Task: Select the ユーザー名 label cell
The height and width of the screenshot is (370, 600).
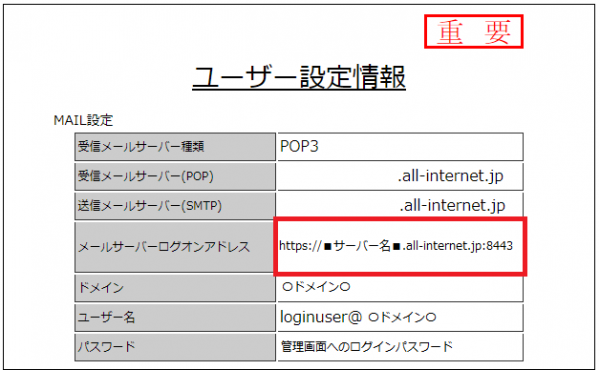Action: [175, 318]
